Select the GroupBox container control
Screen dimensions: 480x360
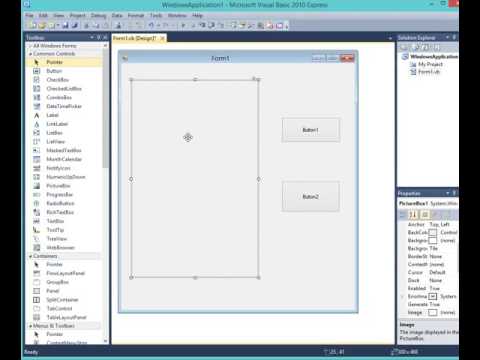(x=63, y=282)
